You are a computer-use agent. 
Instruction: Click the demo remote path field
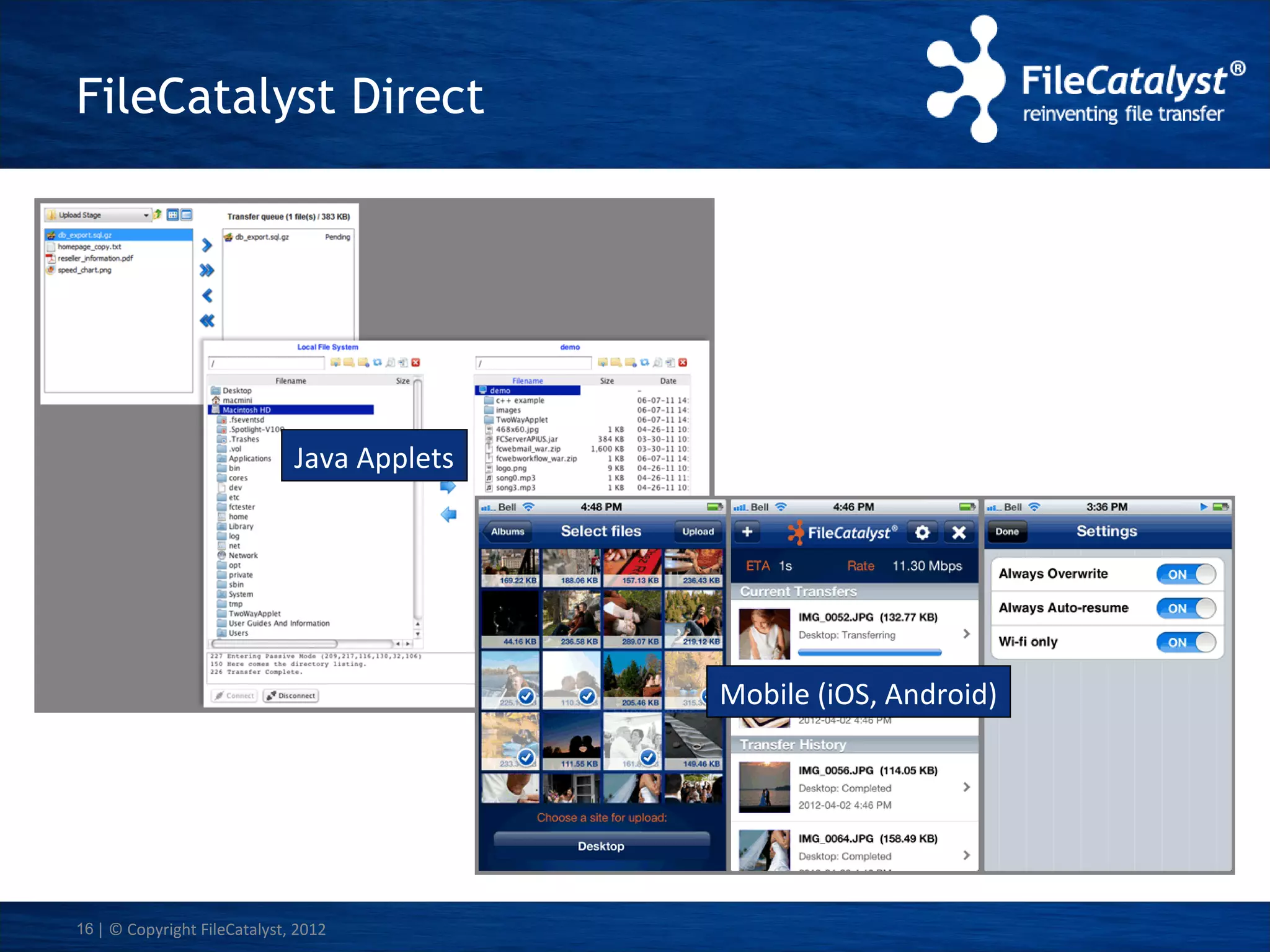tap(533, 363)
